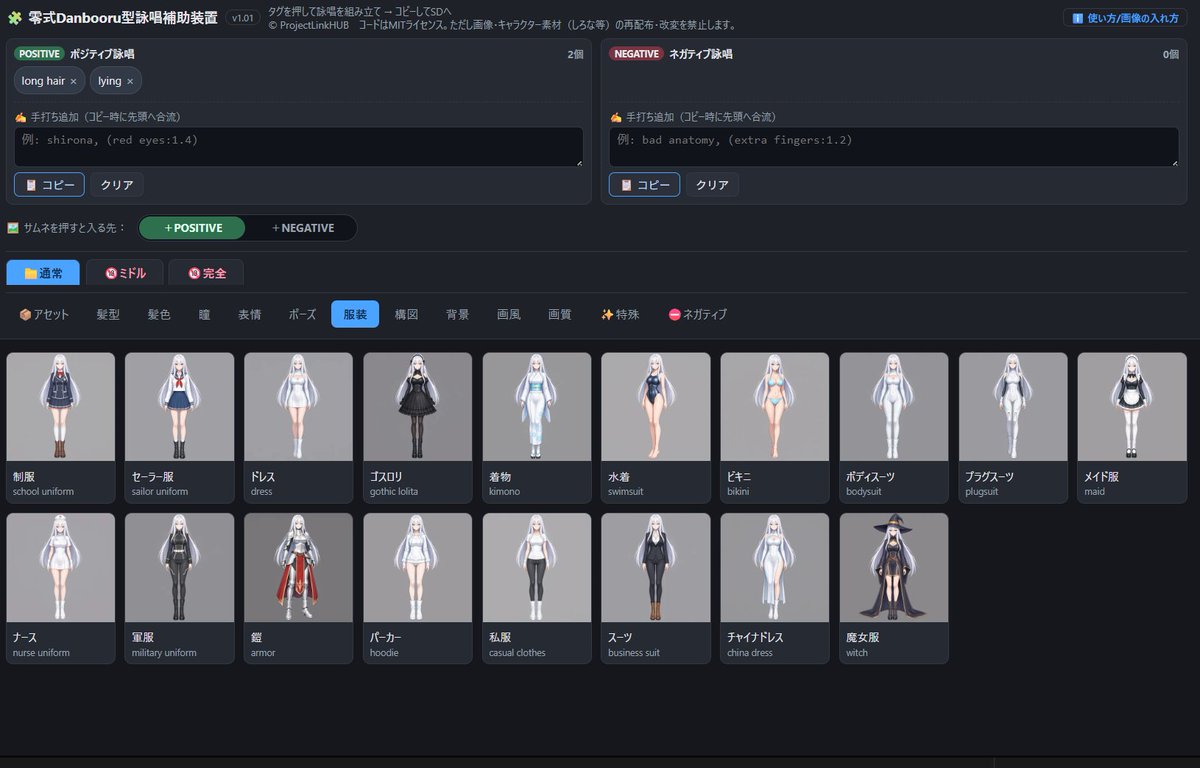Add the swimsuit thumbnail
This screenshot has height=768, width=1200.
pyautogui.click(x=656, y=427)
